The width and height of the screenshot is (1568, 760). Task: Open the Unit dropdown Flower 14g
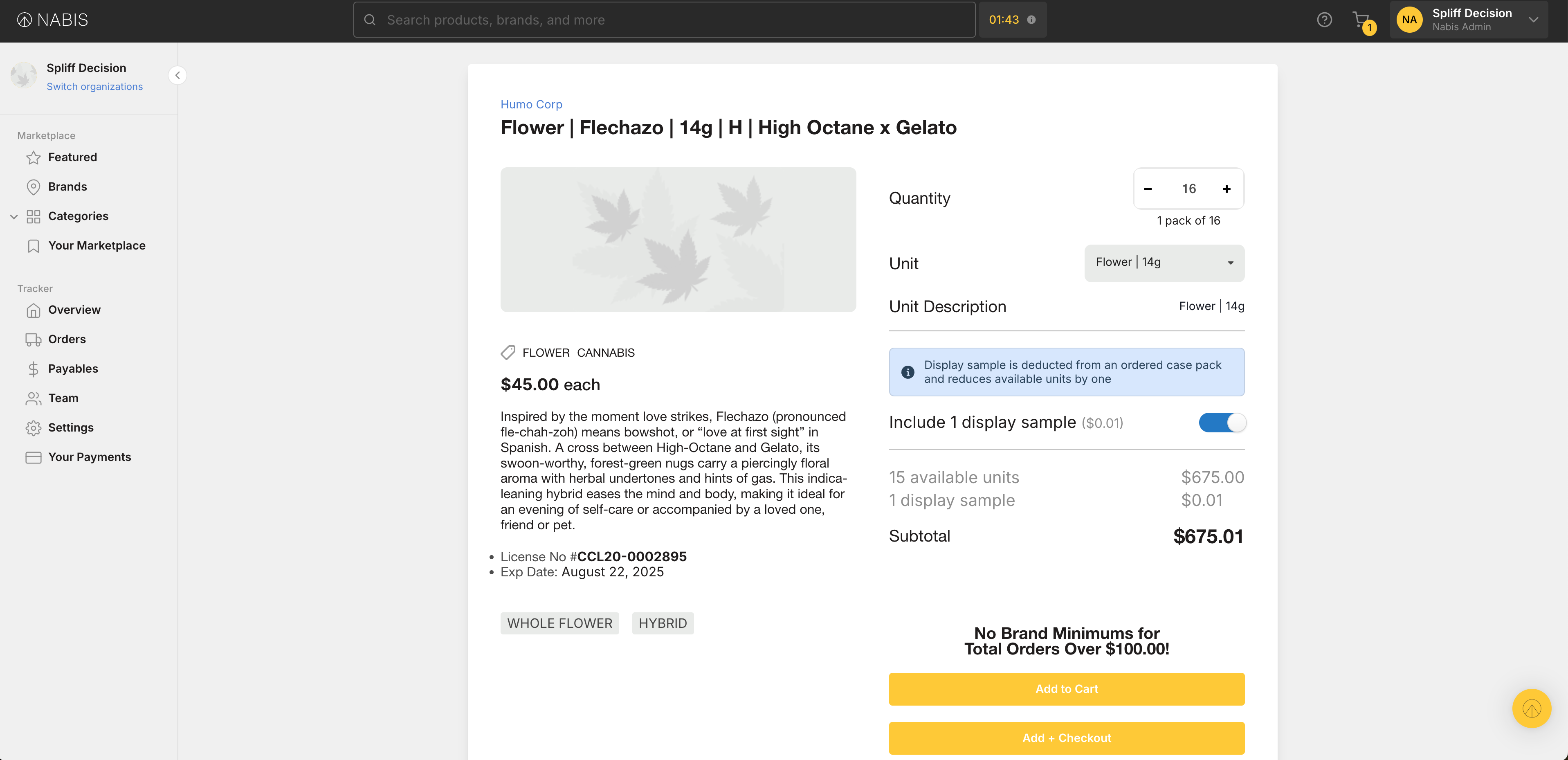coord(1164,263)
